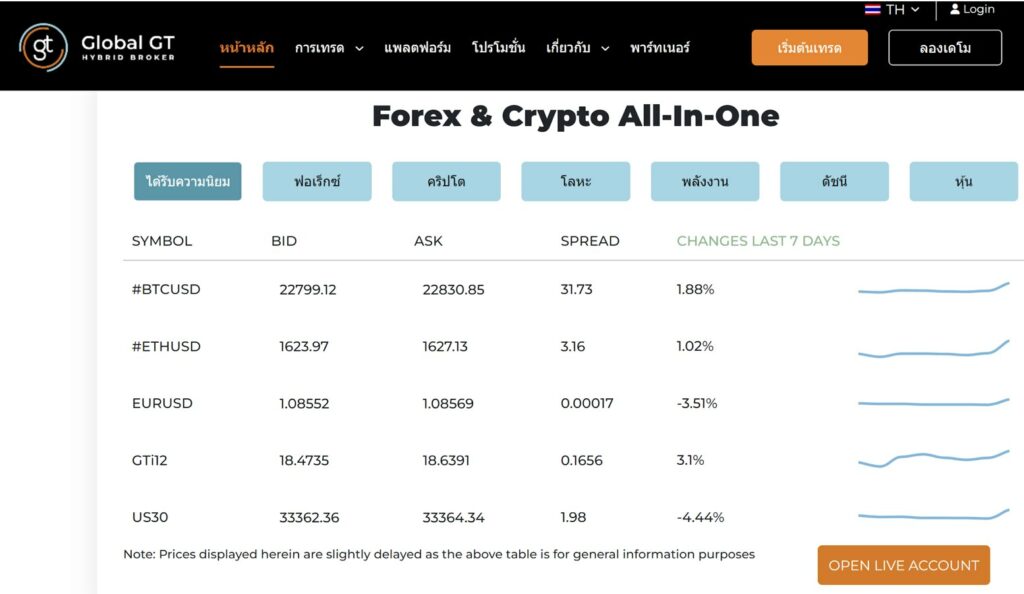This screenshot has height=594, width=1024.
Task: Click the Global GT logo icon
Action: coord(43,47)
